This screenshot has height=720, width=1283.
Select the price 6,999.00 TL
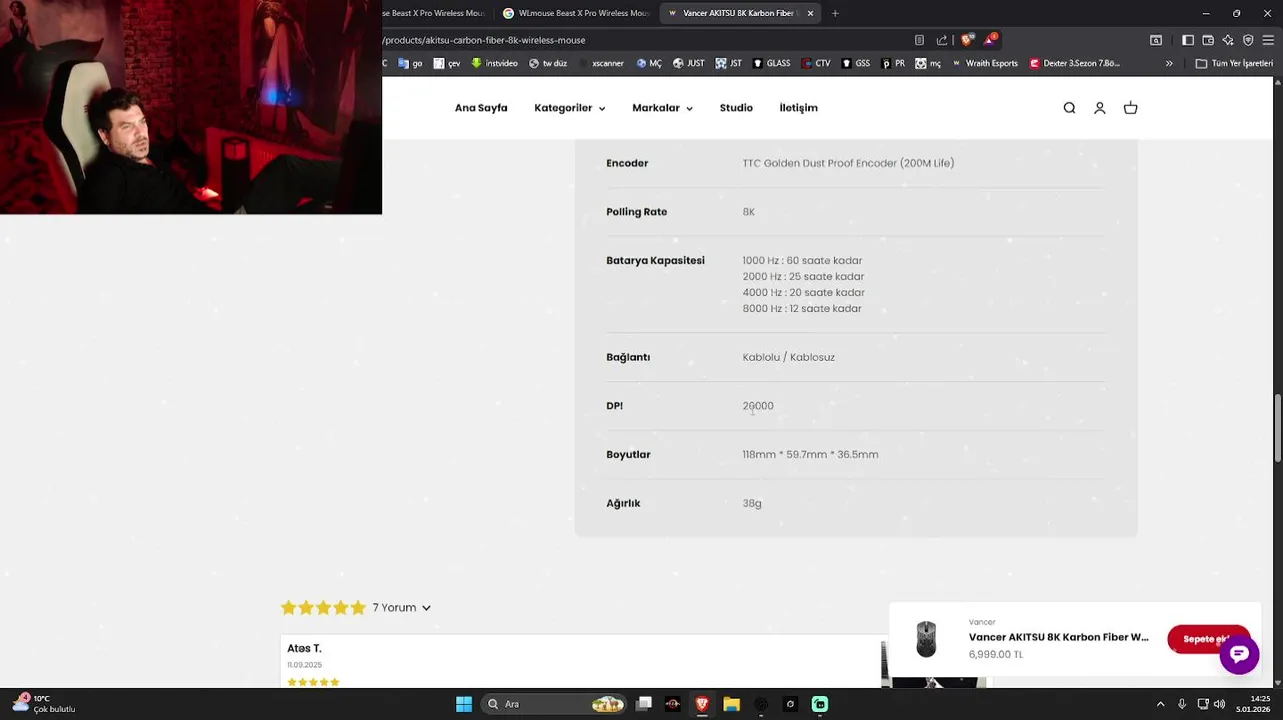[995, 655]
